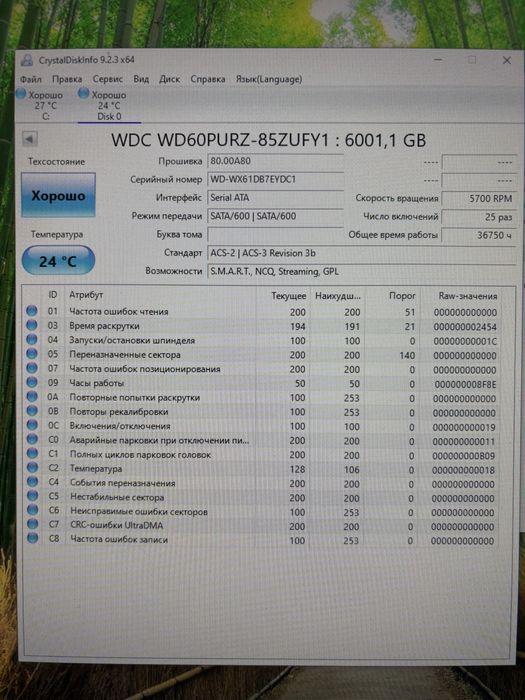The image size is (525, 700).
Task: Select the CRC-ошибки UltraDMA row
Action: pos(262,525)
